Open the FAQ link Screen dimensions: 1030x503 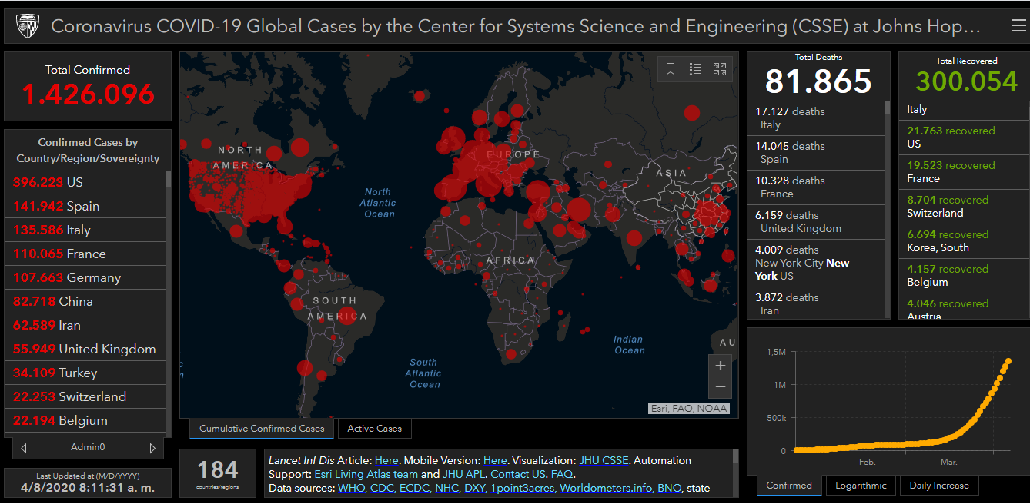[562, 473]
